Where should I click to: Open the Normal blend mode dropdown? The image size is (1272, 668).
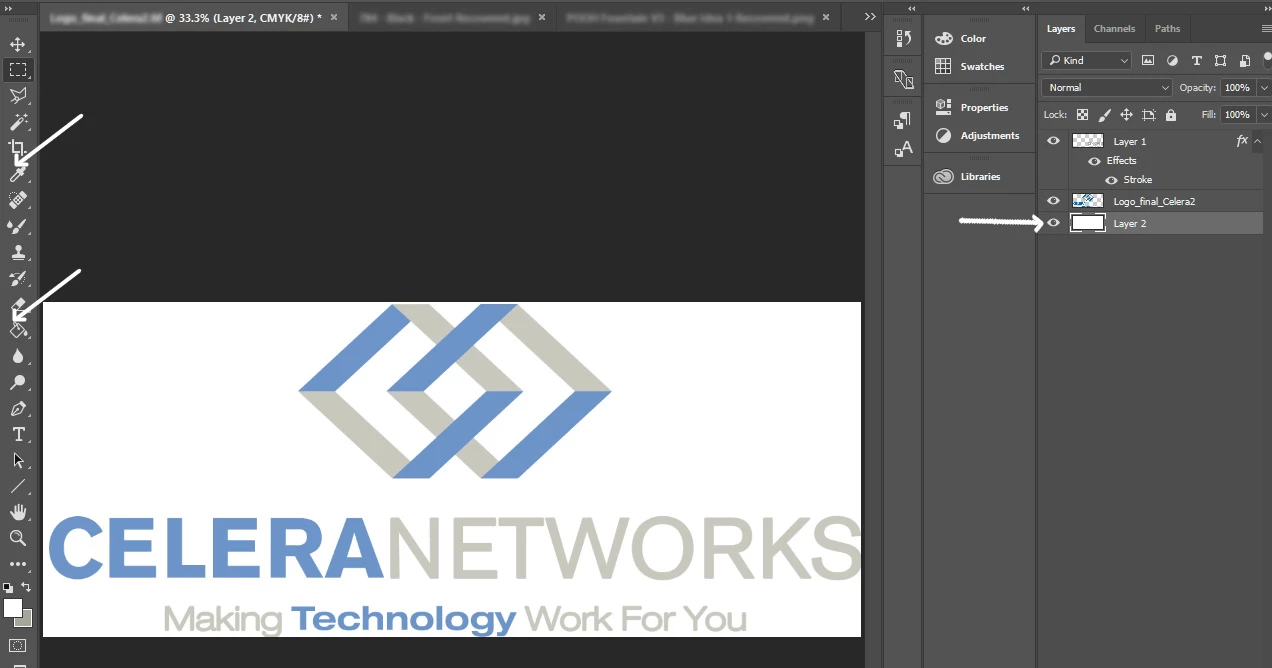1106,88
